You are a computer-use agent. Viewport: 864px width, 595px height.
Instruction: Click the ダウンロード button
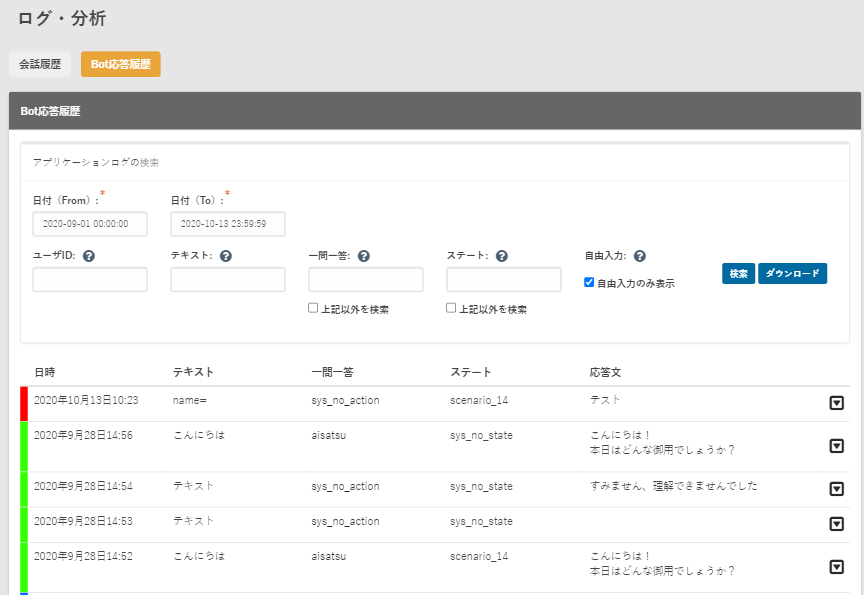(x=792, y=274)
